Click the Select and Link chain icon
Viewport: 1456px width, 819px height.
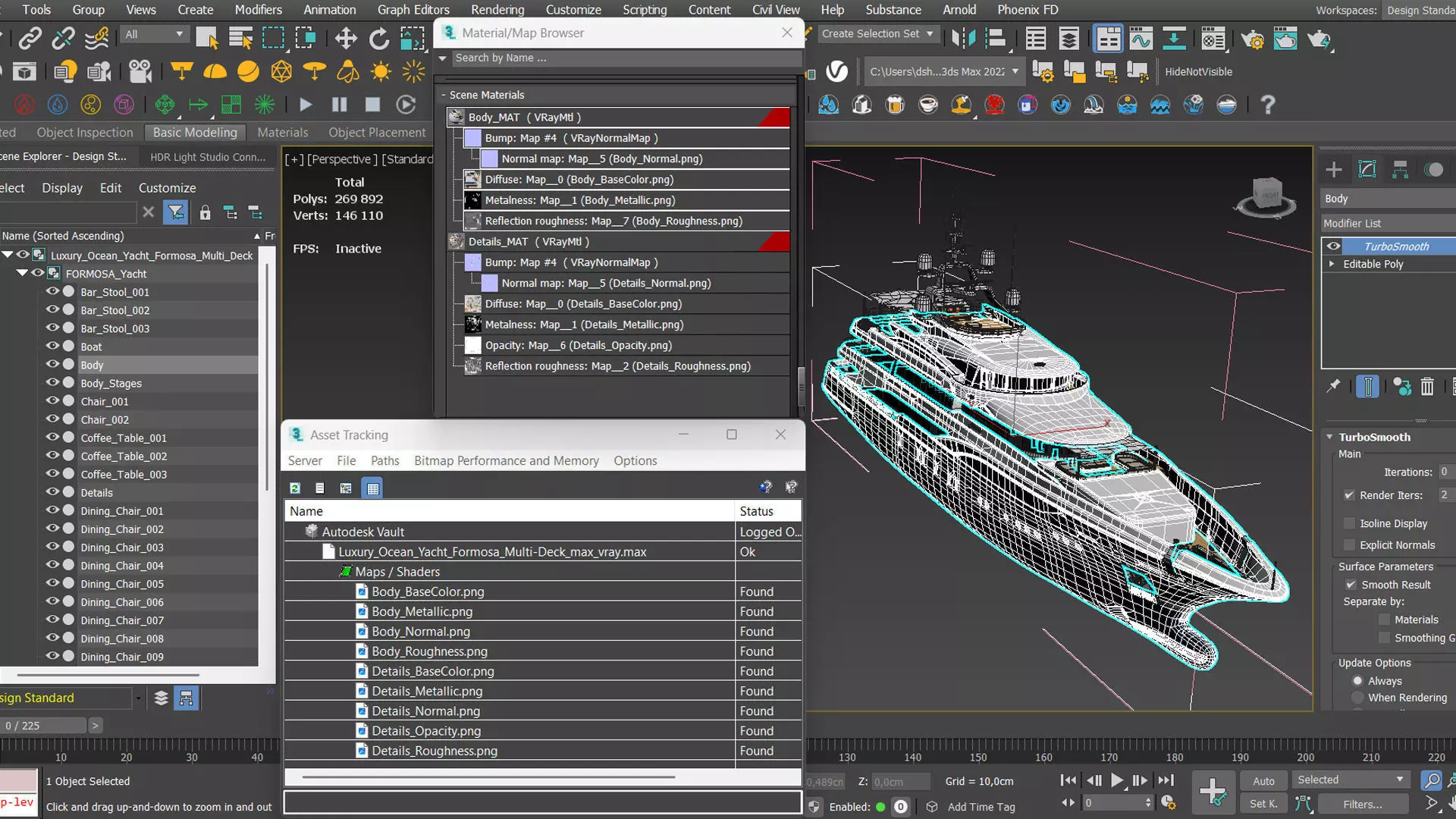[x=30, y=38]
